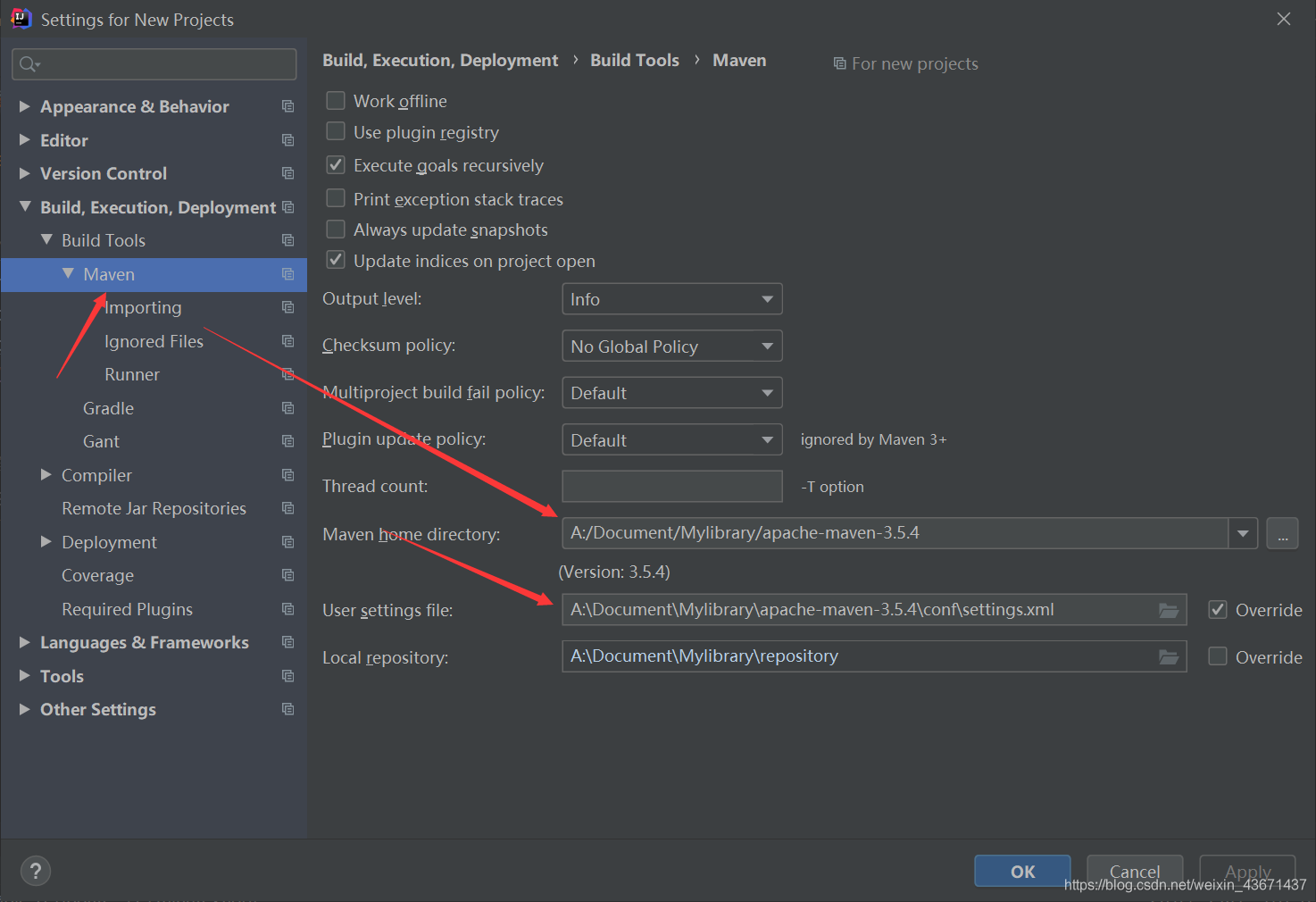Click Build Tools breadcrumb
Image resolution: width=1316 pixels, height=902 pixels.
(x=635, y=60)
